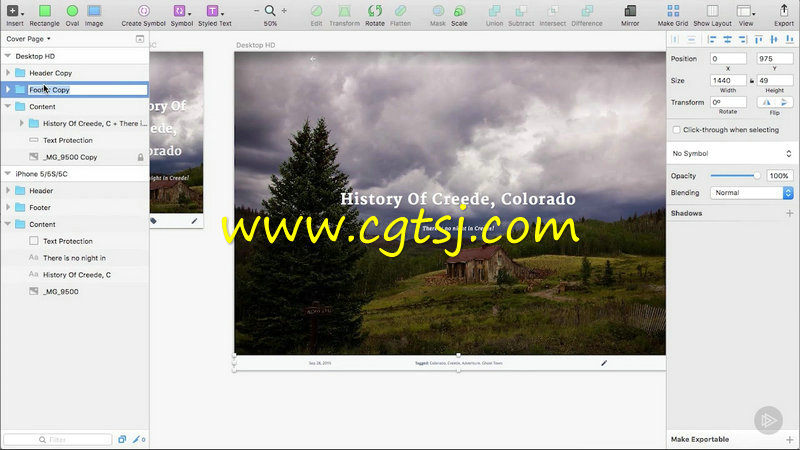Click the Width size field
800x450 pixels.
click(728, 81)
